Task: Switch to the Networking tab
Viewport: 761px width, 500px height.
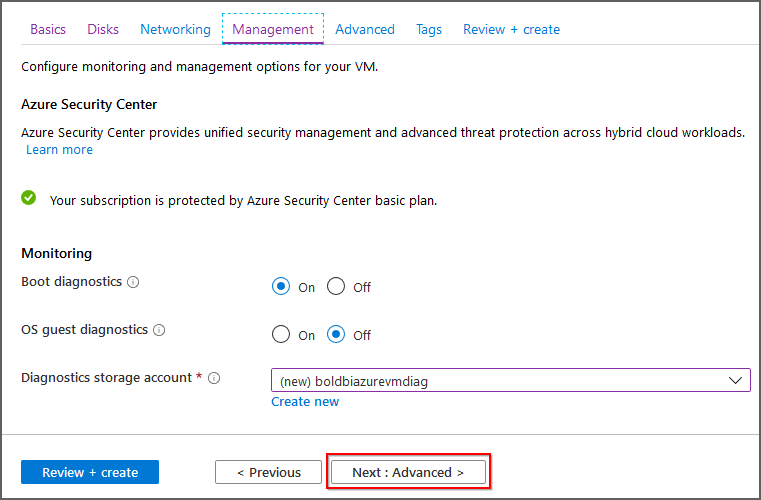Action: [175, 30]
